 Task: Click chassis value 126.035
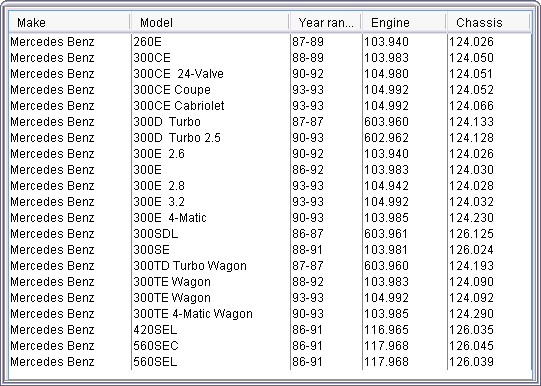point(471,329)
